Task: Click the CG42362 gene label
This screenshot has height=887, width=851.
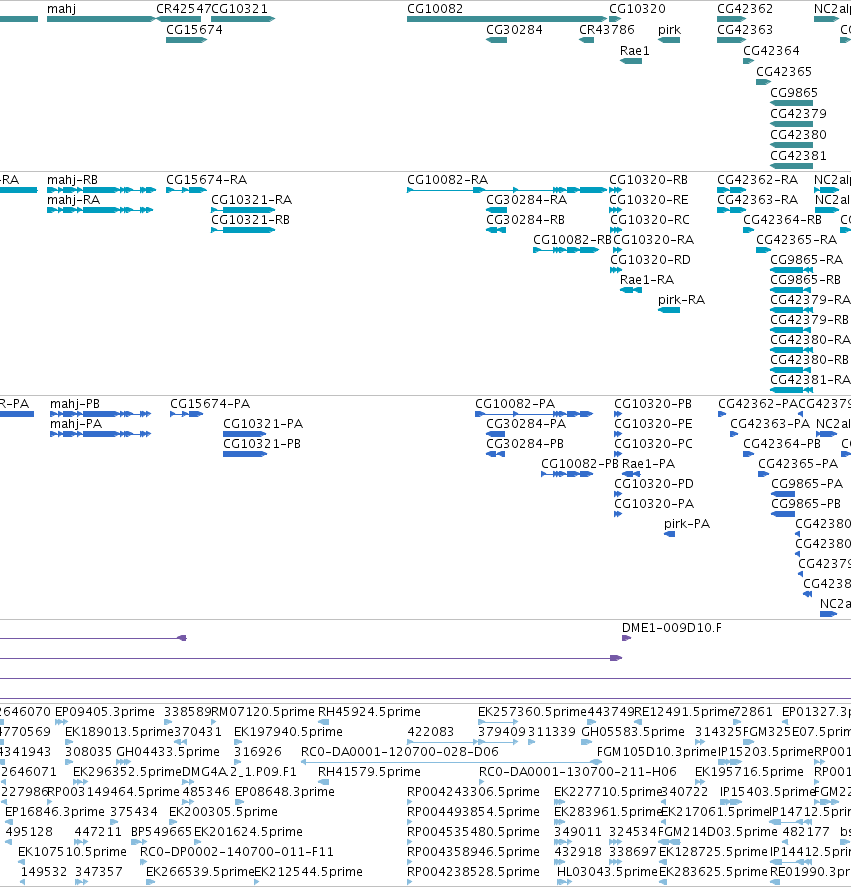Action: 745,8
